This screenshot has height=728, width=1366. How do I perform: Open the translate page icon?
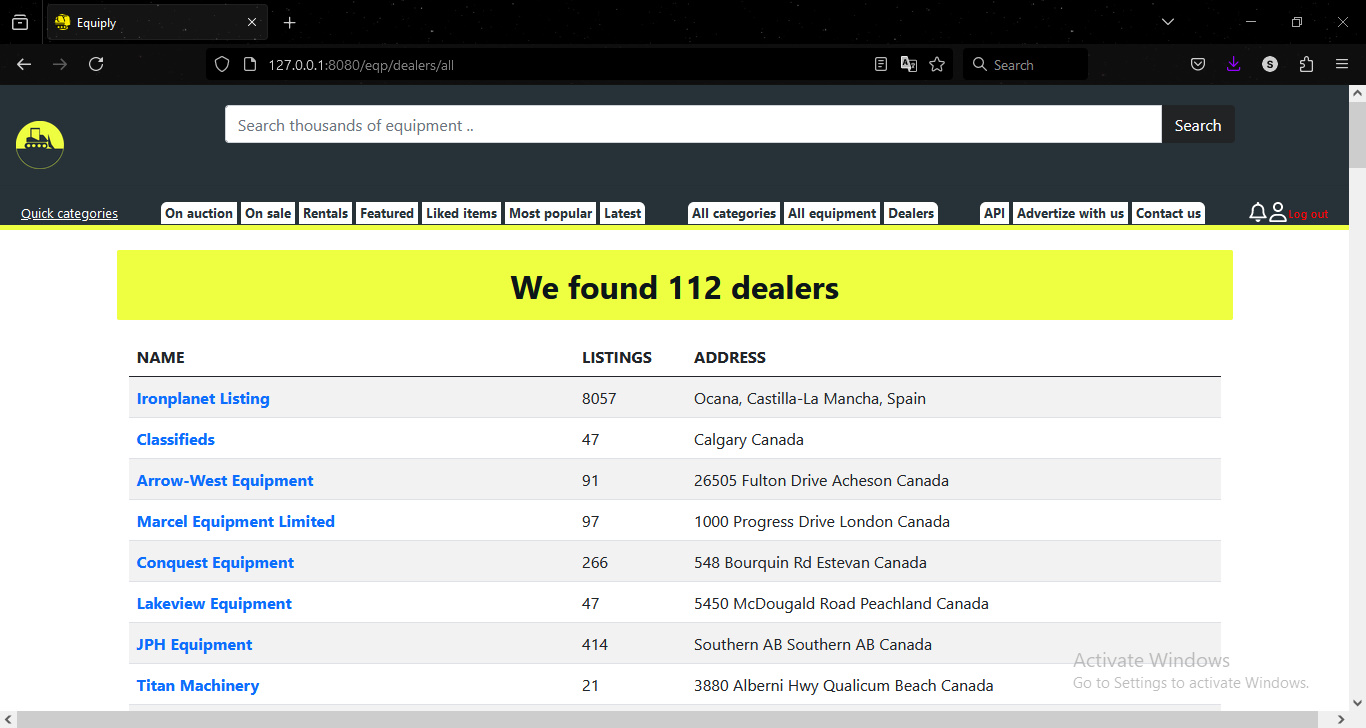tap(908, 64)
